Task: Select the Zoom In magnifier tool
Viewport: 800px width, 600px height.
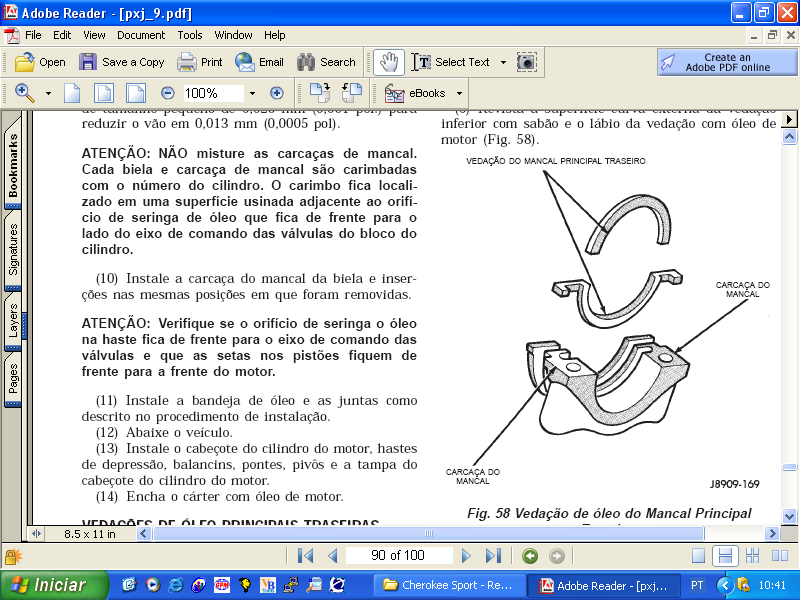Action: tap(24, 93)
